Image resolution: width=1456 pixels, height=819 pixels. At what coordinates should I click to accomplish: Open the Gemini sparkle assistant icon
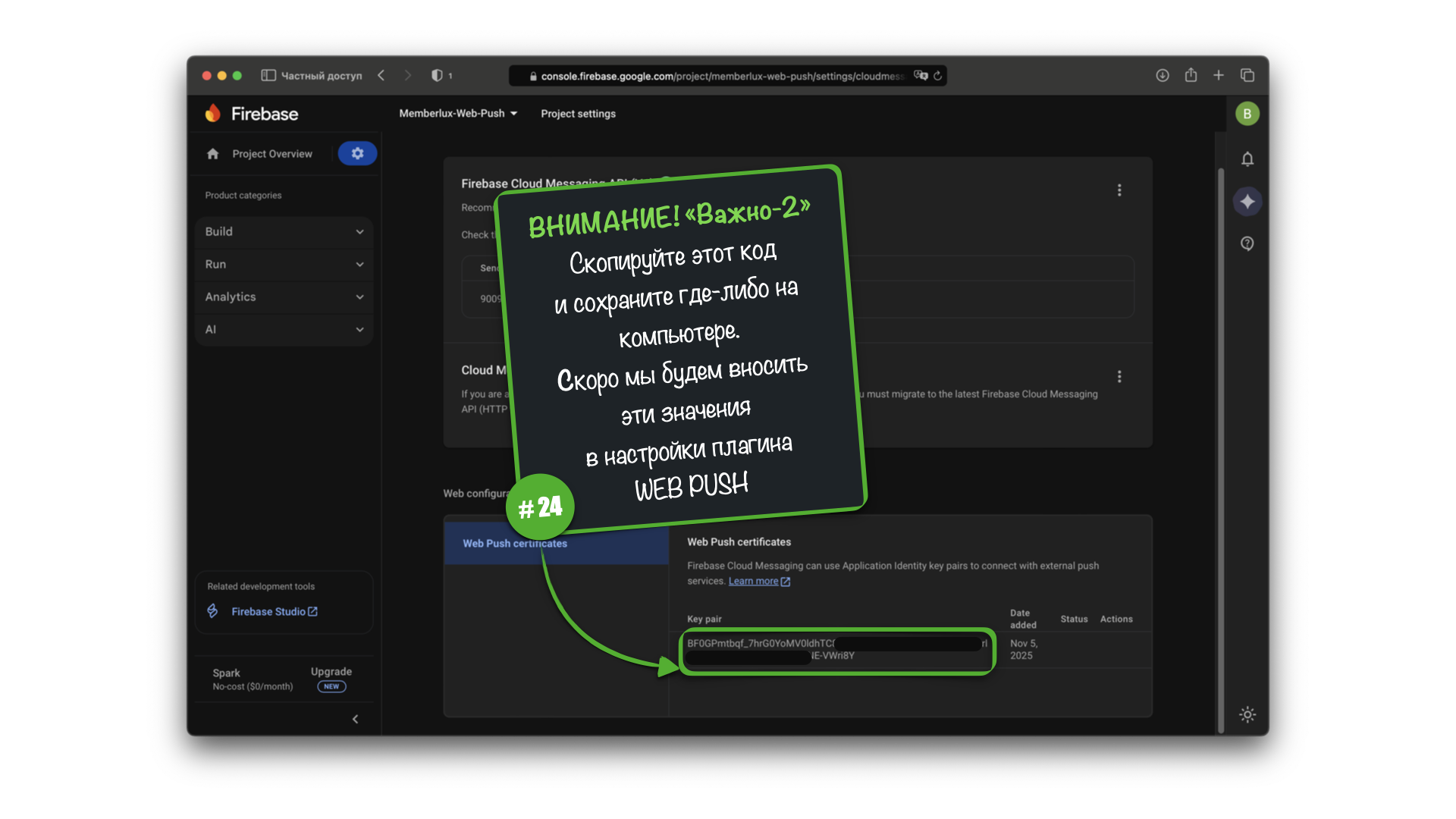(x=1247, y=202)
